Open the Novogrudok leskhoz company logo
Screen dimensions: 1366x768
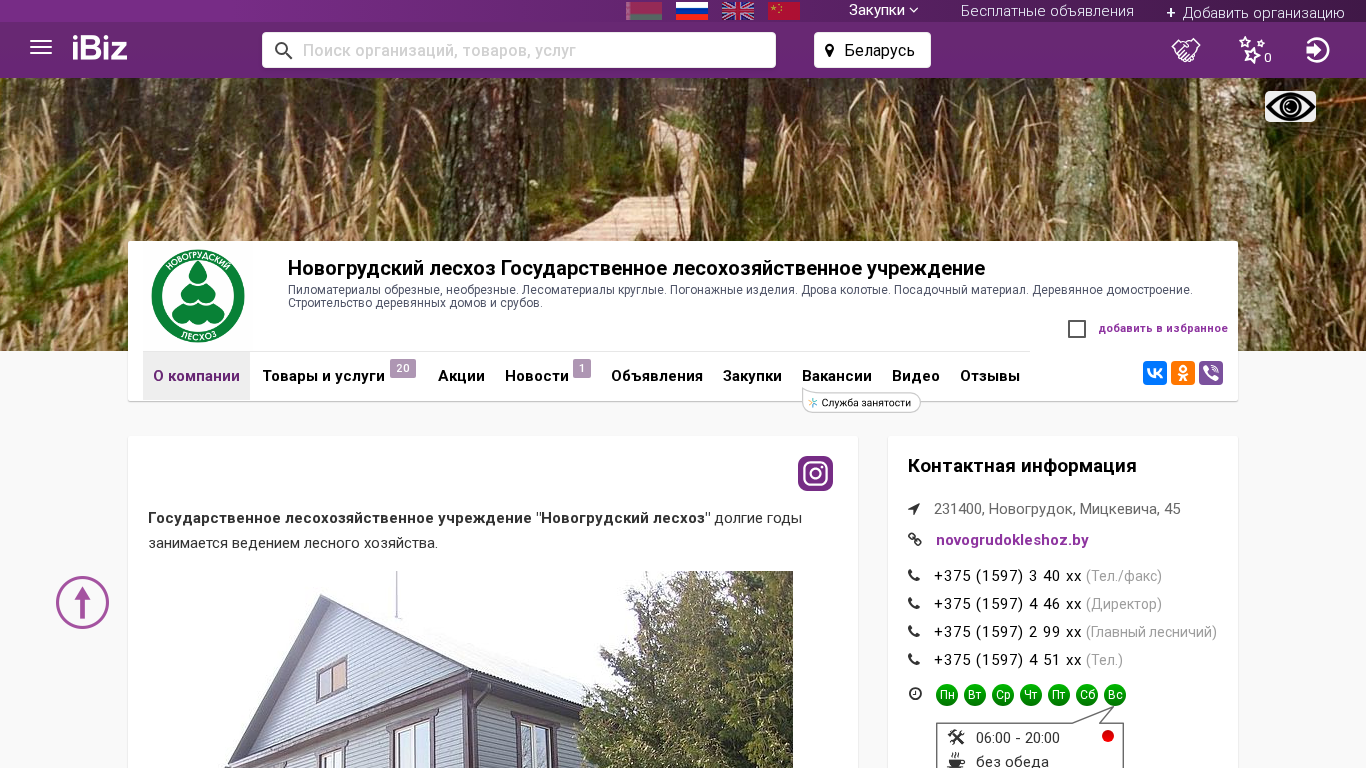click(x=198, y=296)
